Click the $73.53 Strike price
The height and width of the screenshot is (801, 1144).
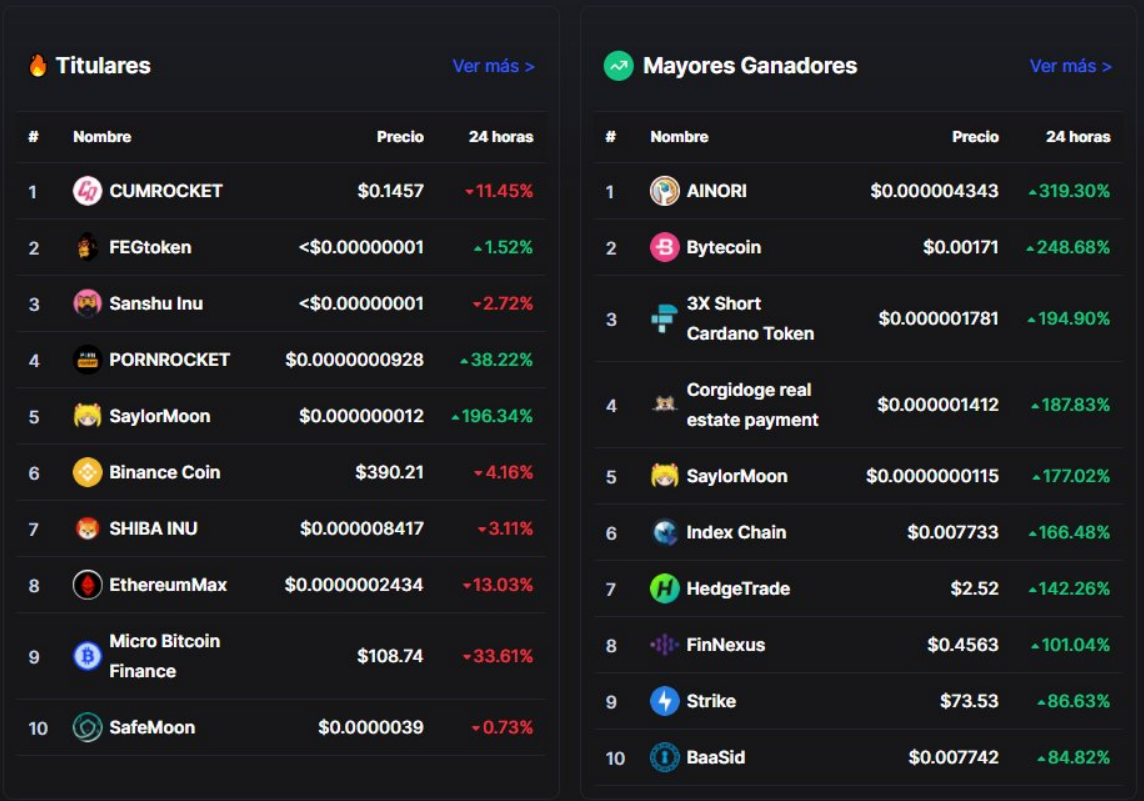coord(970,701)
